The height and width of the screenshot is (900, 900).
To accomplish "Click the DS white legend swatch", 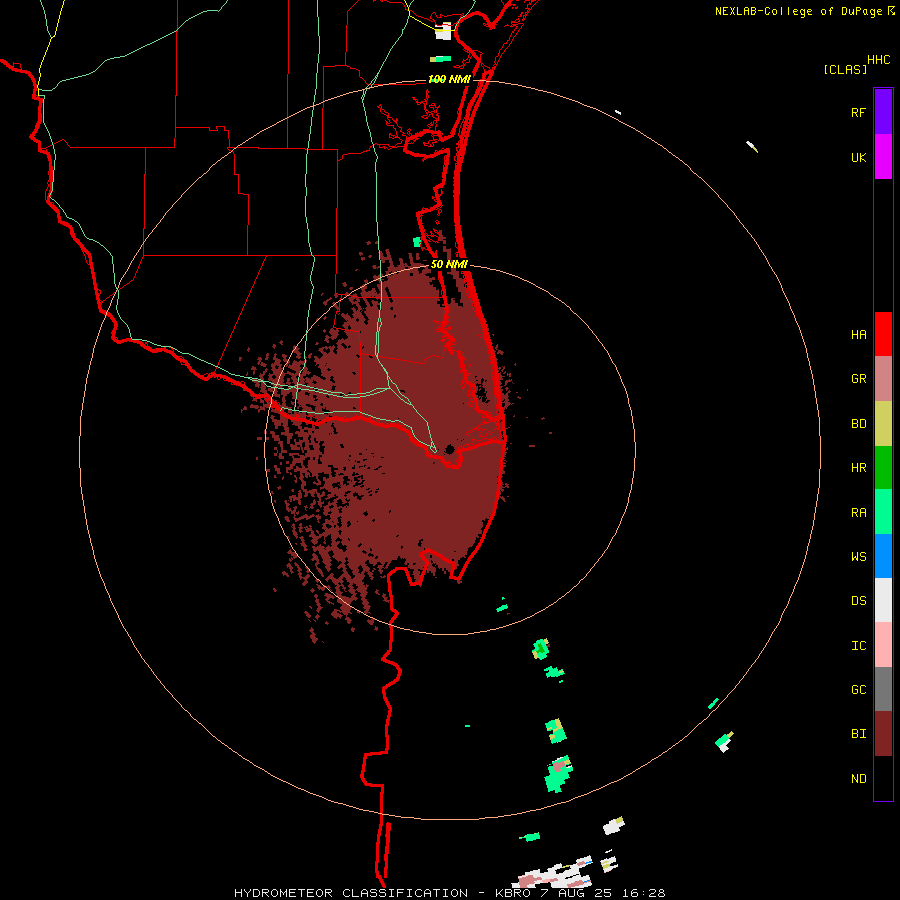I will point(883,600).
